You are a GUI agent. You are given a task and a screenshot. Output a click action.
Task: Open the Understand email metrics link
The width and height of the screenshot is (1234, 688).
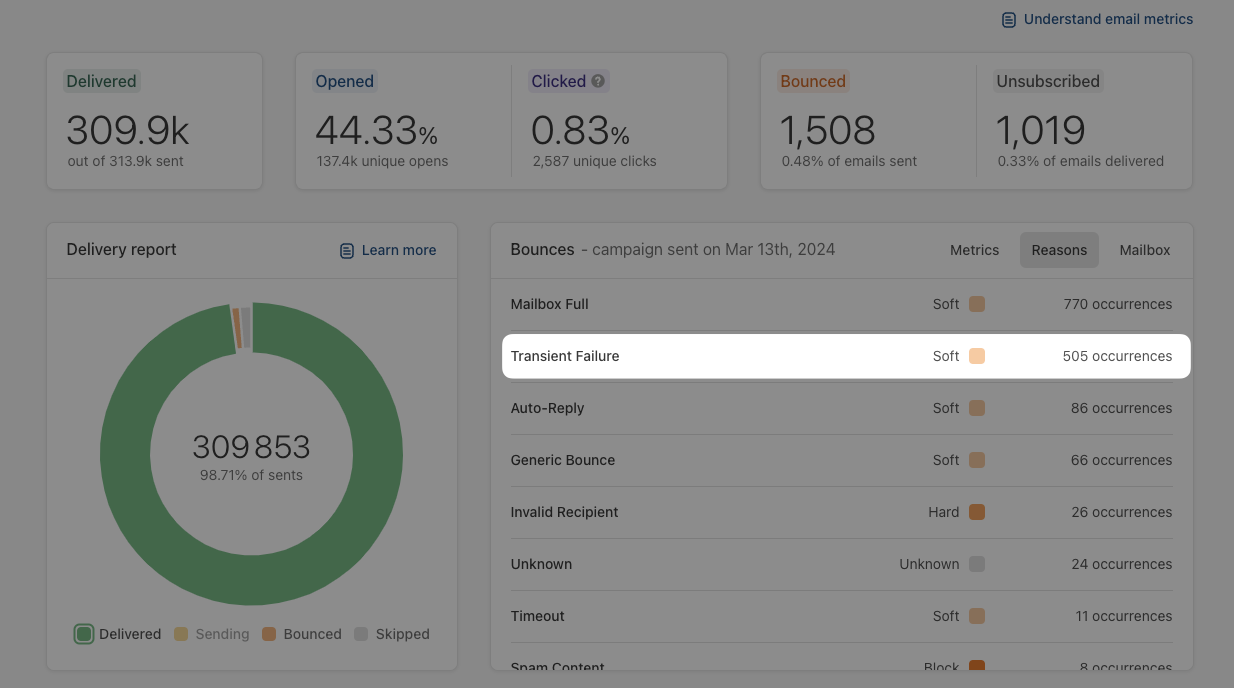point(1108,19)
